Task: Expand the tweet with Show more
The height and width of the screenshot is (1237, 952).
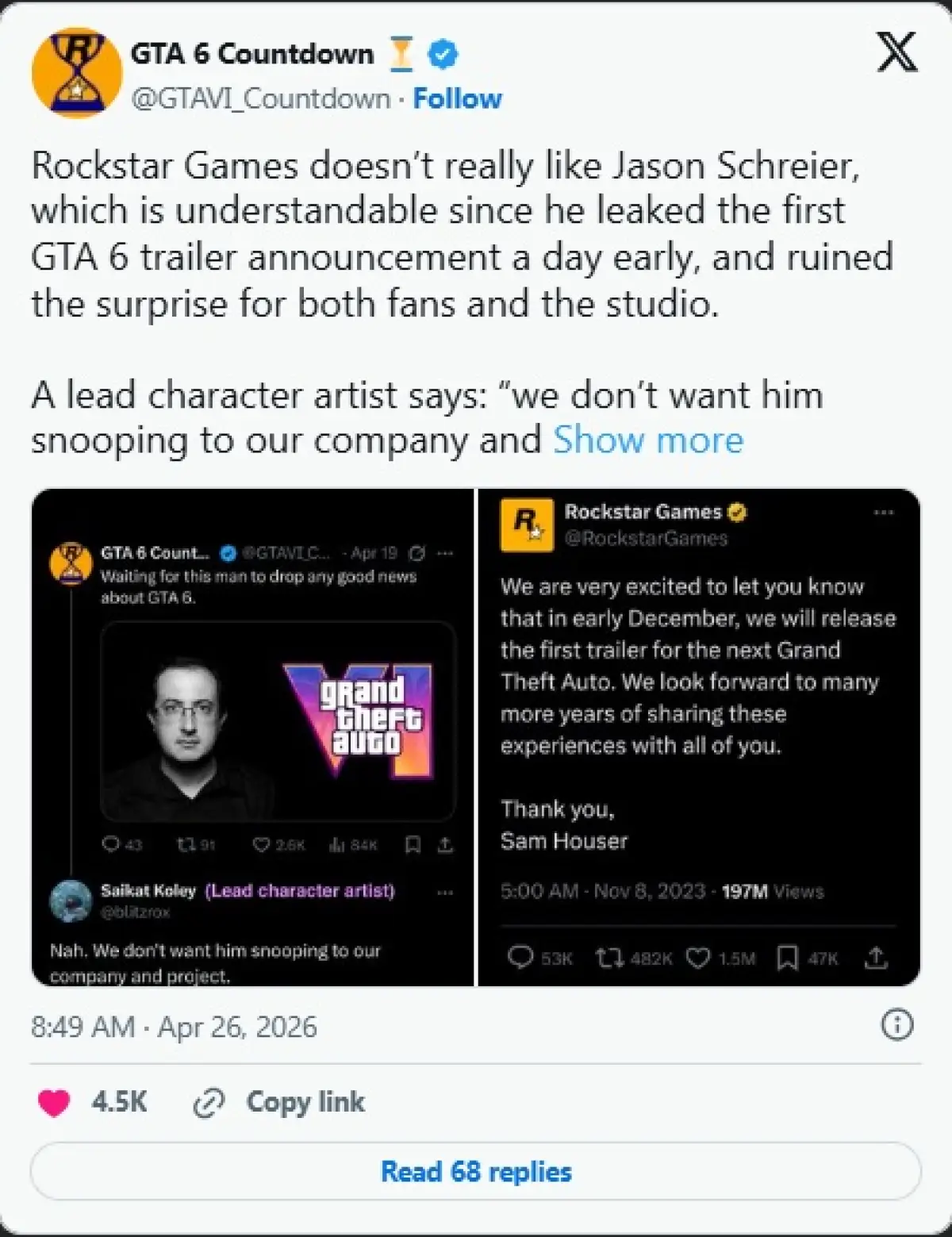Action: (x=648, y=440)
